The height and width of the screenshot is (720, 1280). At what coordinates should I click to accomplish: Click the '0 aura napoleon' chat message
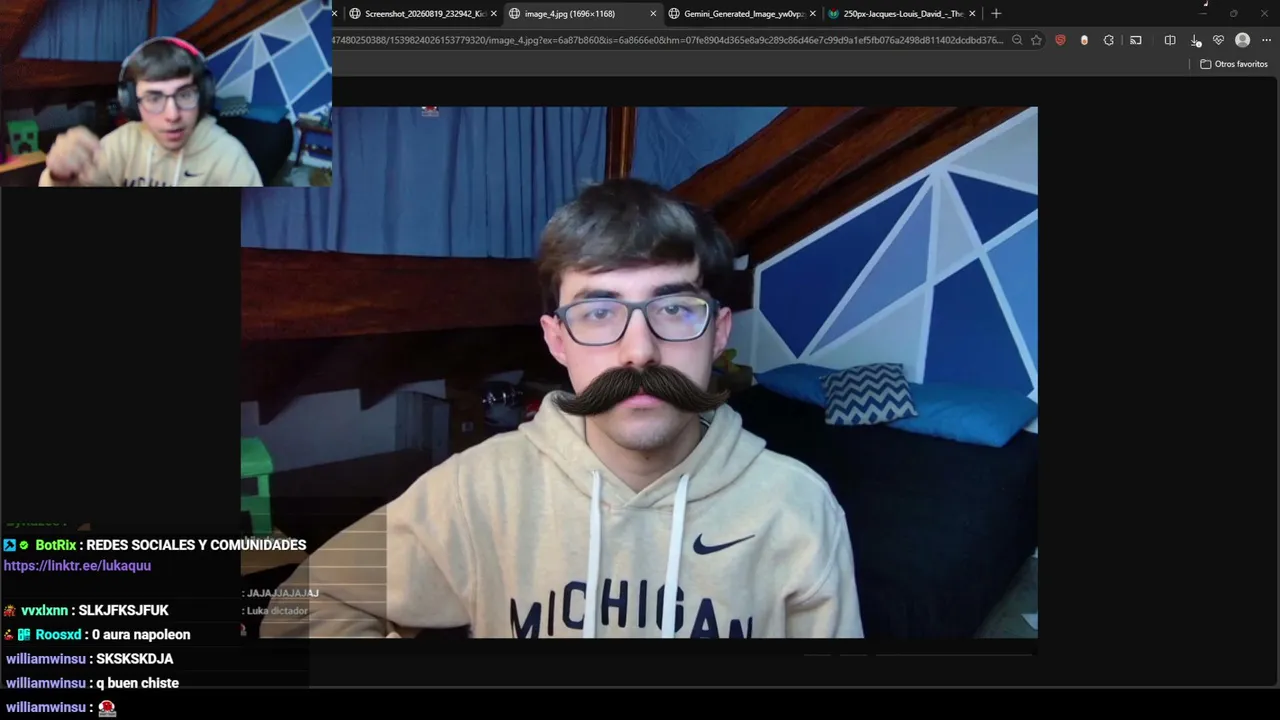coord(141,635)
